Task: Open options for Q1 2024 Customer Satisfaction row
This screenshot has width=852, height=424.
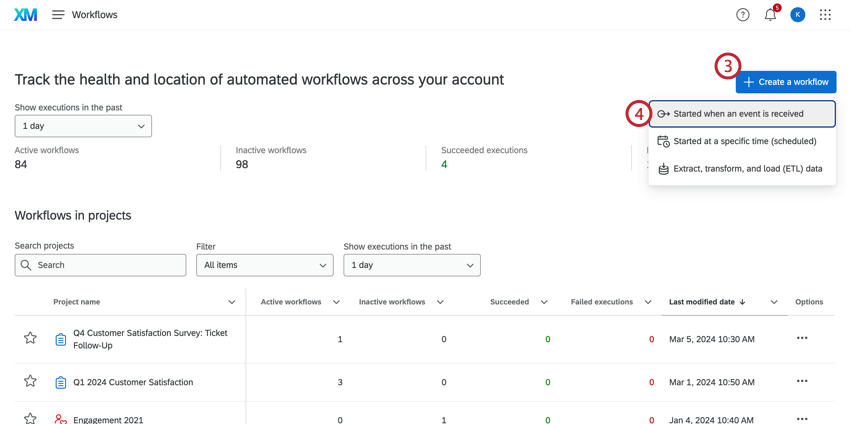Action: point(802,381)
